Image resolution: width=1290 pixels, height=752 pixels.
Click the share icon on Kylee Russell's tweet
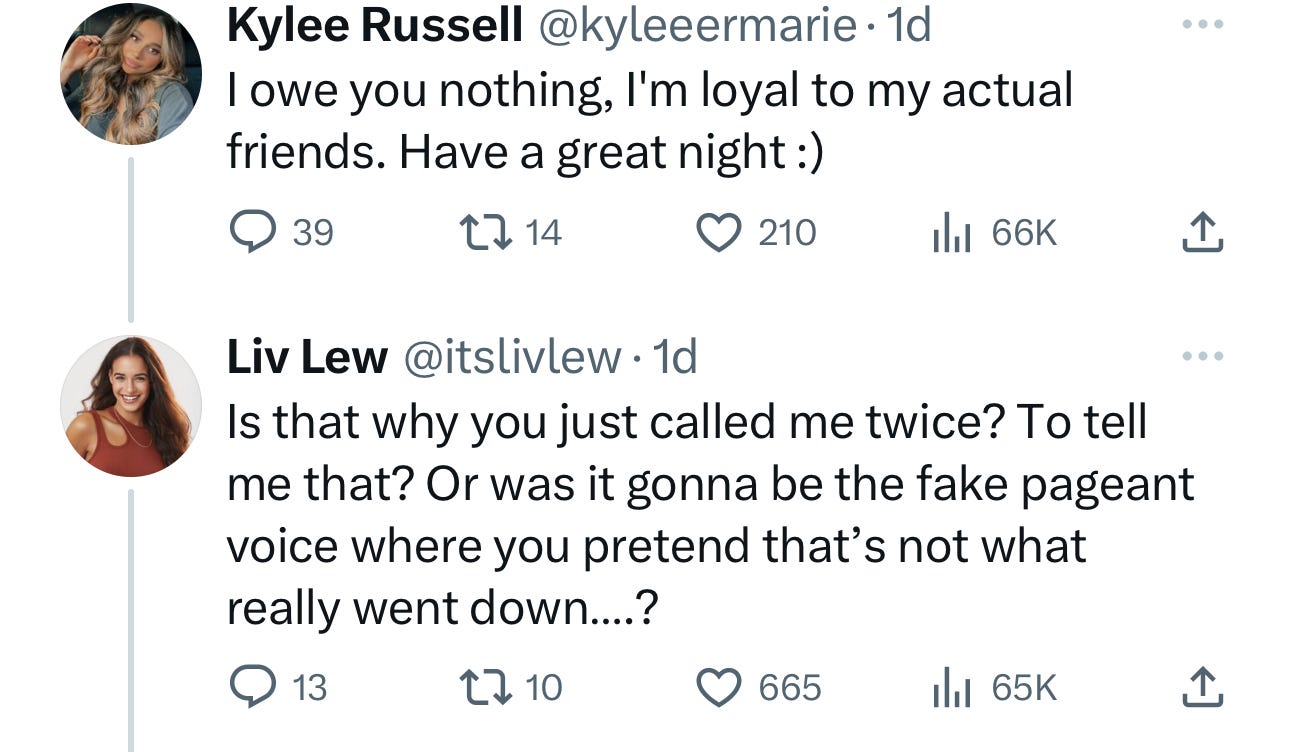tap(1203, 232)
